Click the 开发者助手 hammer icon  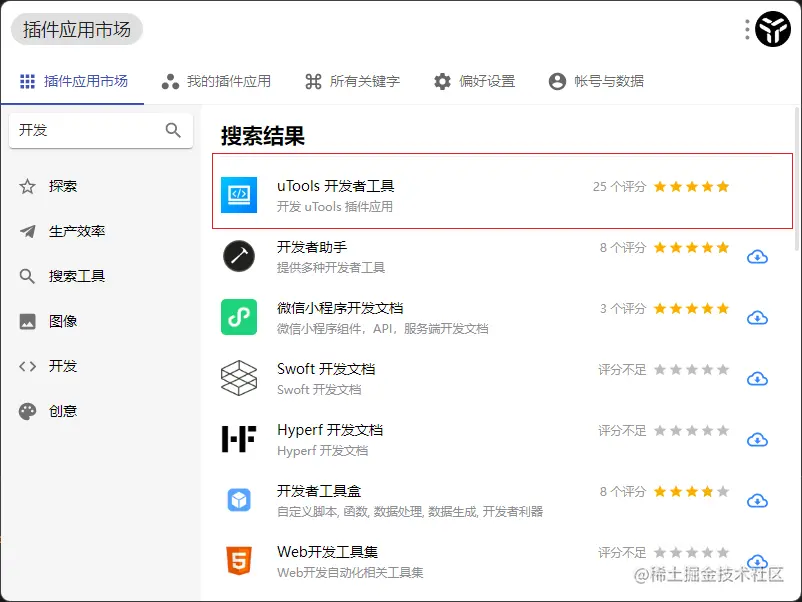tap(239, 256)
